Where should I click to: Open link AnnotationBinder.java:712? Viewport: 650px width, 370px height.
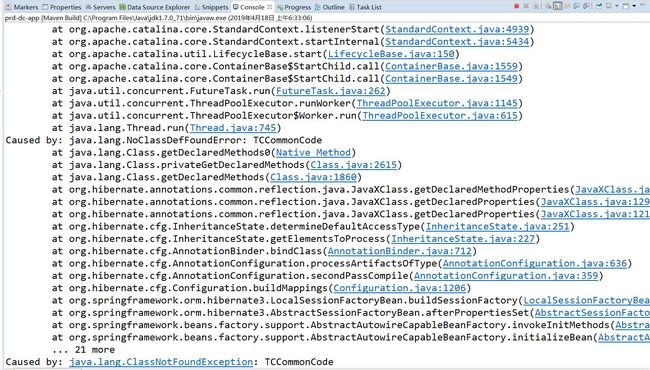coord(400,251)
